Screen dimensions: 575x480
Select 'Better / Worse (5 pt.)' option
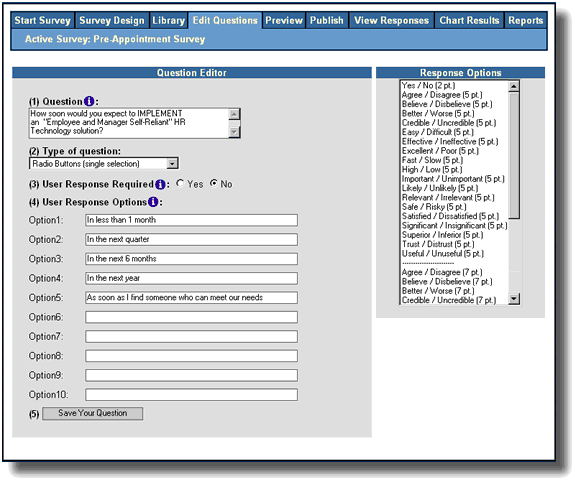[x=438, y=114]
